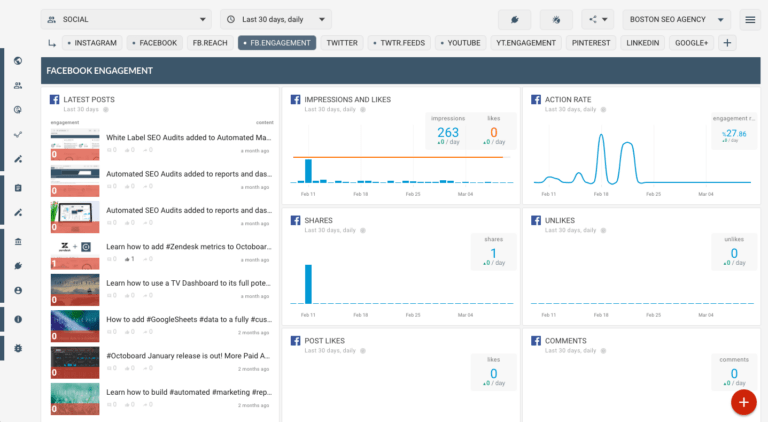
Task: Open post '#Octoboard January release is out'
Action: (x=189, y=356)
